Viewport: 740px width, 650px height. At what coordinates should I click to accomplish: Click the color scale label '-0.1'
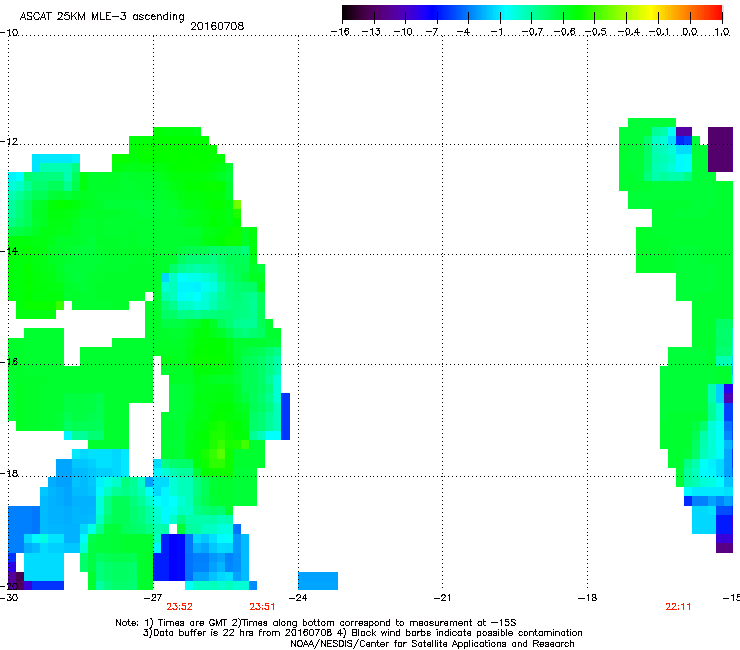click(x=659, y=32)
